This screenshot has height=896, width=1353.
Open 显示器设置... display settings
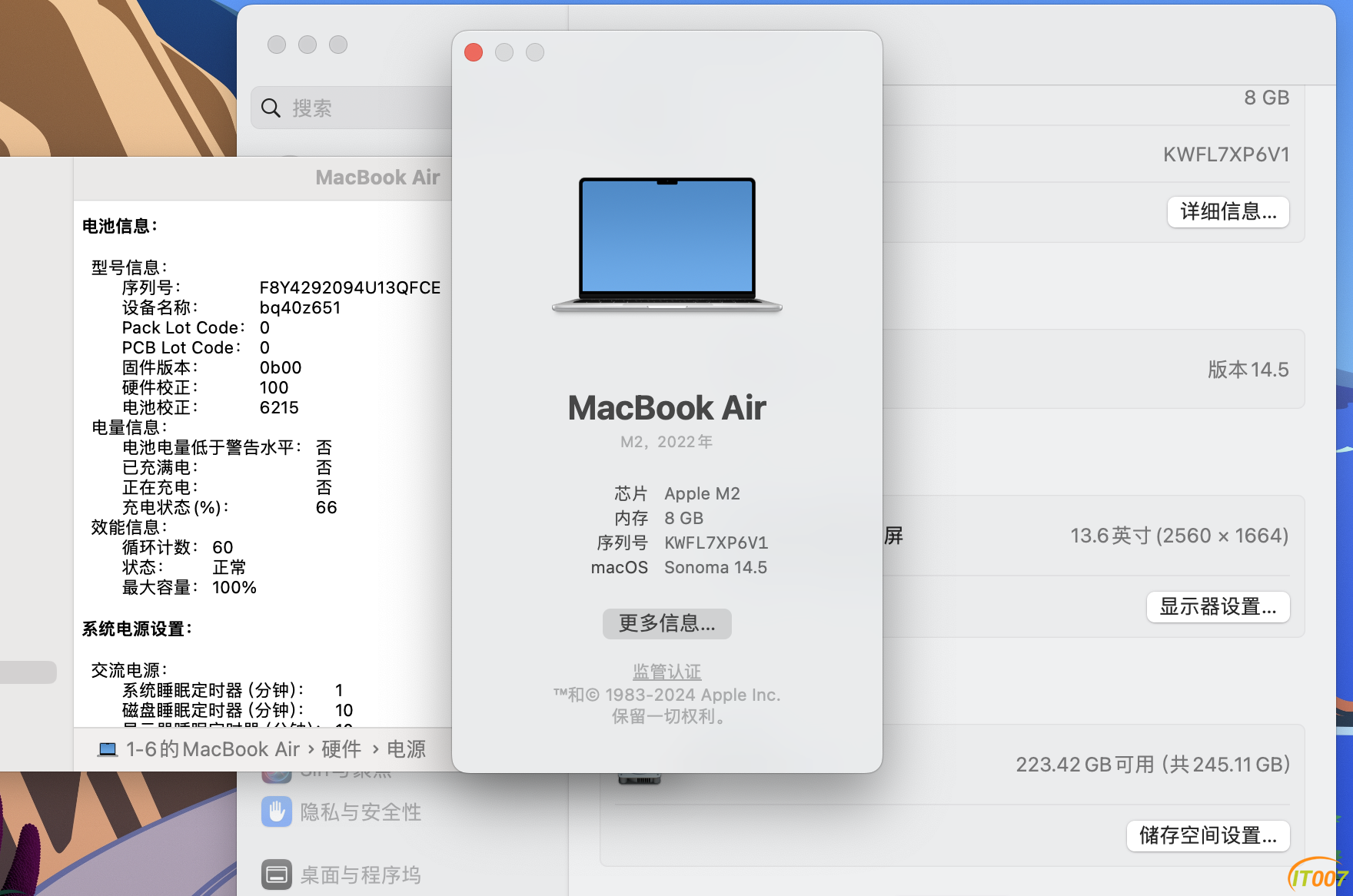(x=1218, y=606)
